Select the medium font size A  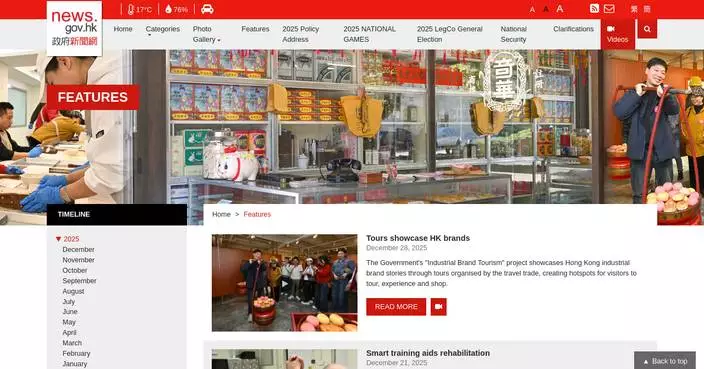(x=546, y=9)
